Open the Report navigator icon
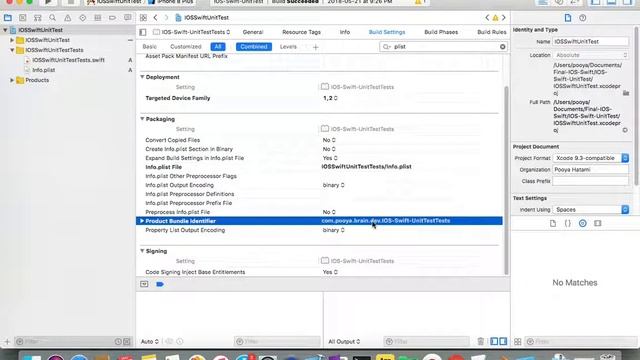640x360 pixels. (128, 18)
